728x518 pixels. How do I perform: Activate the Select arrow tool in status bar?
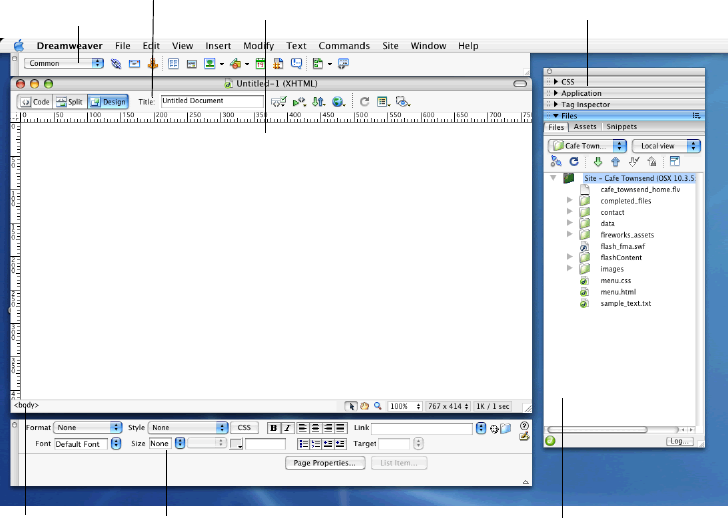[x=351, y=406]
